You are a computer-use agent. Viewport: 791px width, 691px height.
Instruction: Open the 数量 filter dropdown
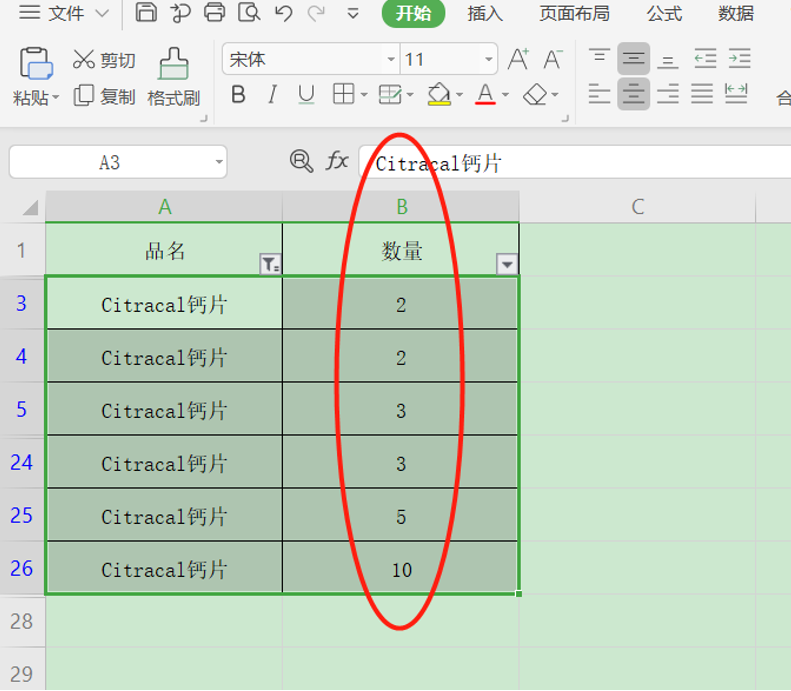(x=507, y=264)
